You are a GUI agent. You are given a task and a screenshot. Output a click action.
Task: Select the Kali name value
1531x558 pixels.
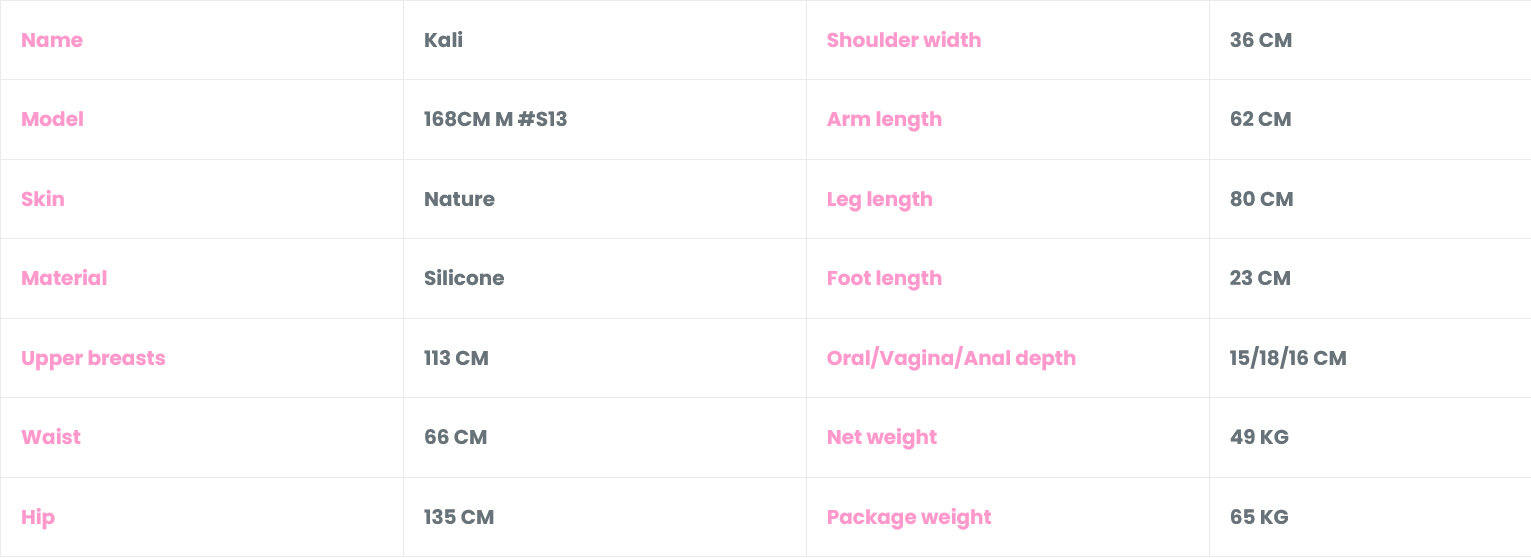(443, 40)
